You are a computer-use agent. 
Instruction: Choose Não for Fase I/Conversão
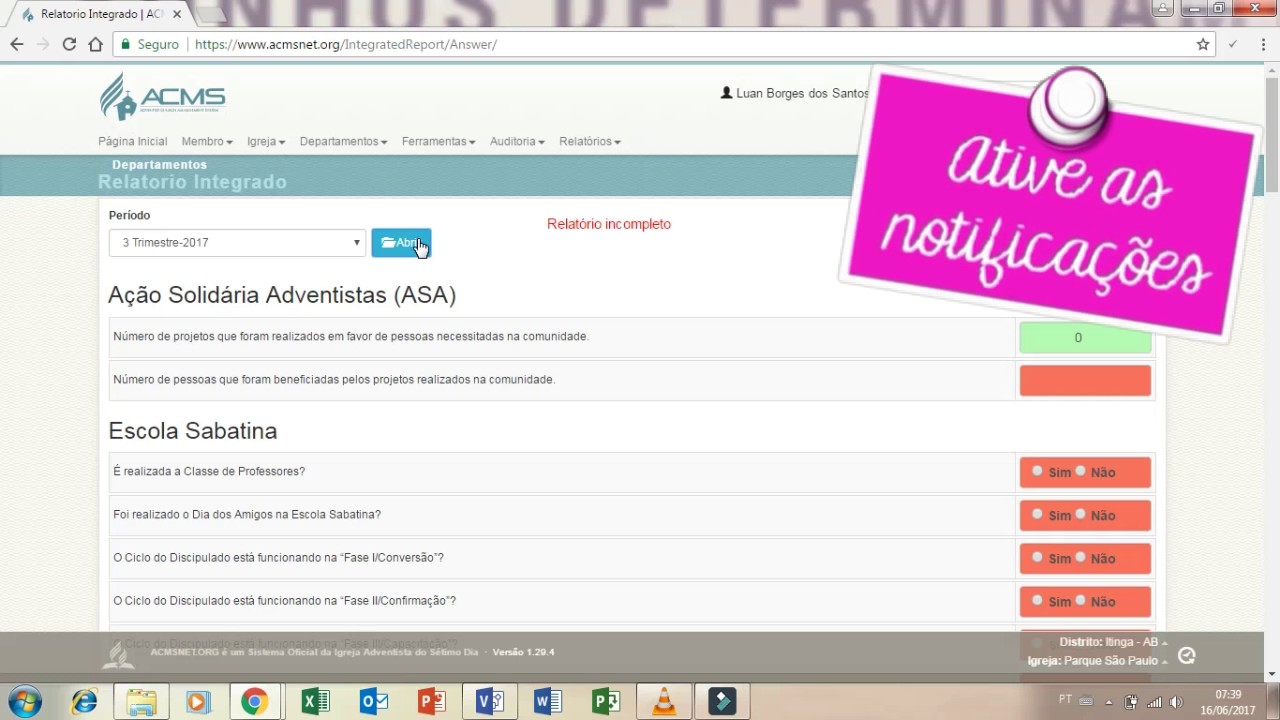coord(1080,557)
